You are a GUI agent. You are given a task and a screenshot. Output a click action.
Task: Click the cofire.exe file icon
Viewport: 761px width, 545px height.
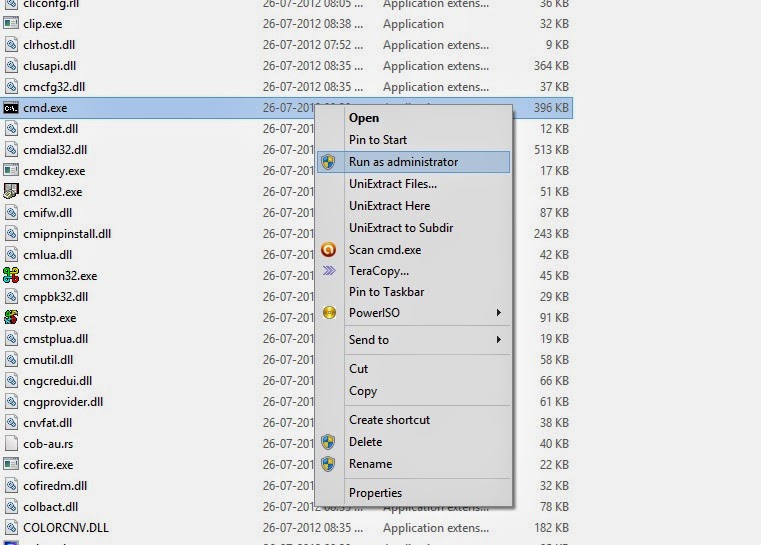[x=11, y=464]
